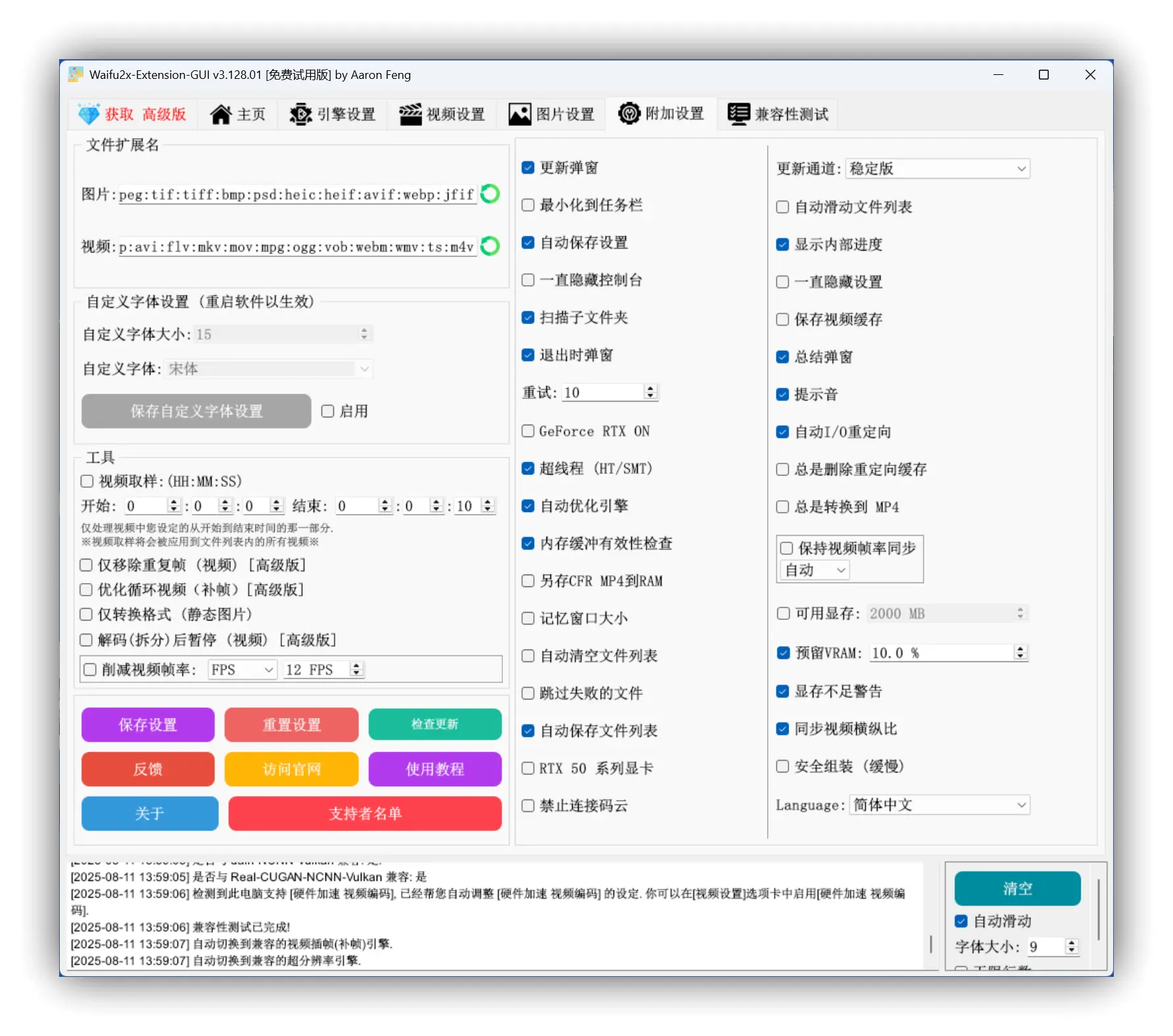Viewport: 1173px width, 1036px height.
Task: Enable 可用显存 checkbox
Action: click(783, 613)
